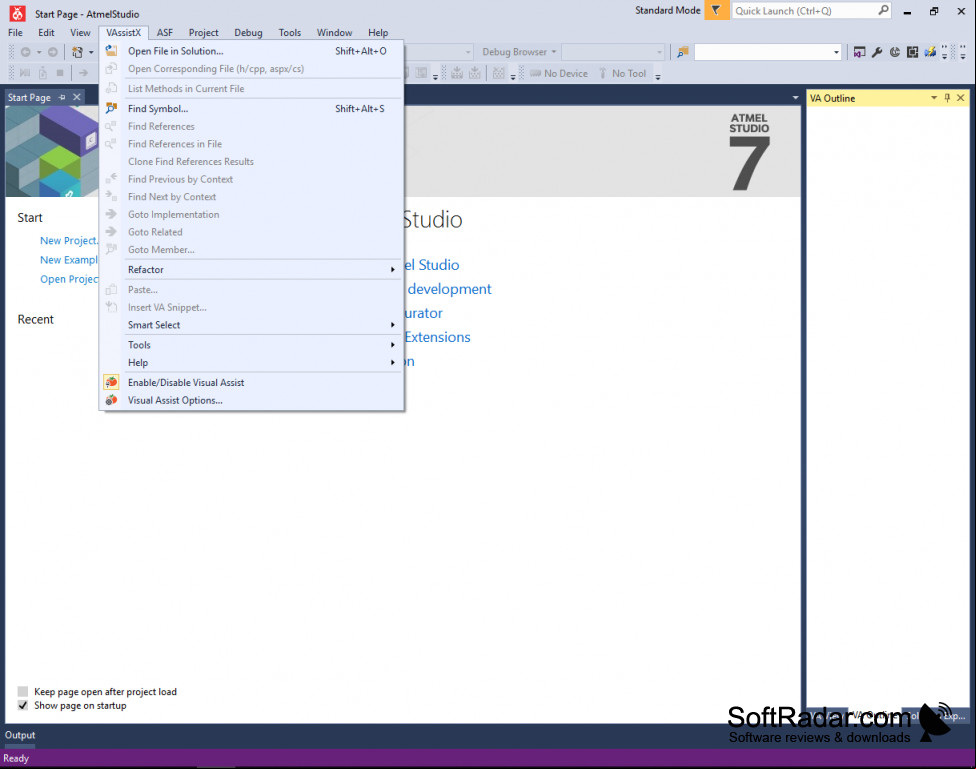Open the Project menu
The image size is (976, 769).
tap(204, 32)
